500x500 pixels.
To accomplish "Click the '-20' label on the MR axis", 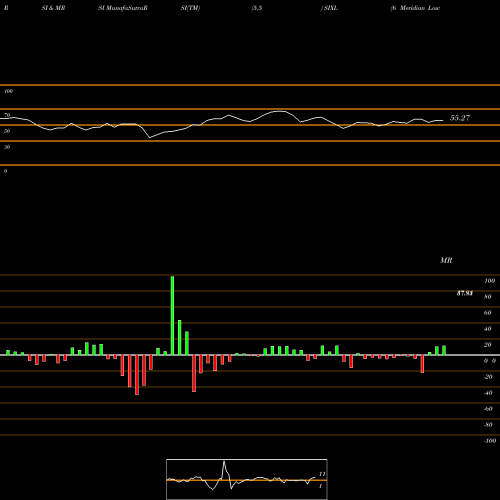I will [x=488, y=377].
